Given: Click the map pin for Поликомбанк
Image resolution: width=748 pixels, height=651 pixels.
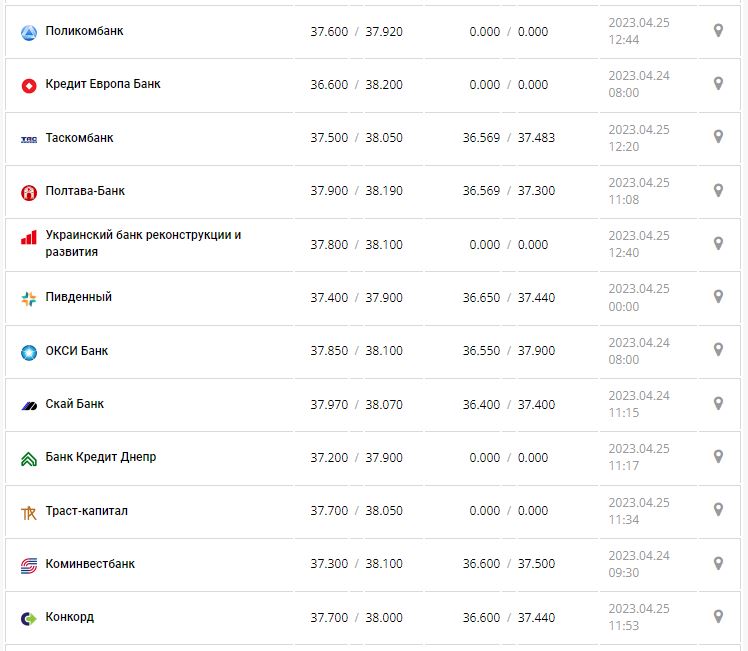Looking at the screenshot, I should pos(718,31).
